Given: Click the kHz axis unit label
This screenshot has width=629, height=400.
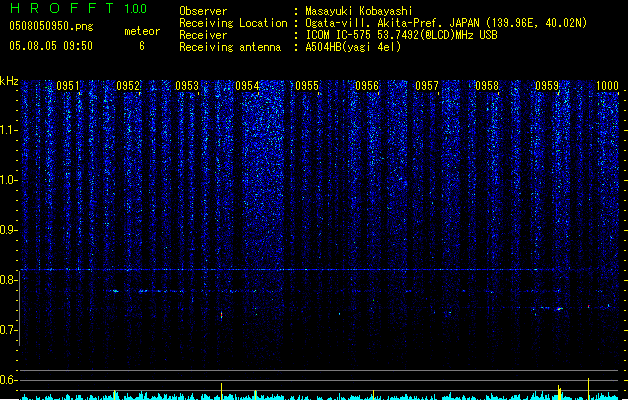Looking at the screenshot, I should coord(9,81).
